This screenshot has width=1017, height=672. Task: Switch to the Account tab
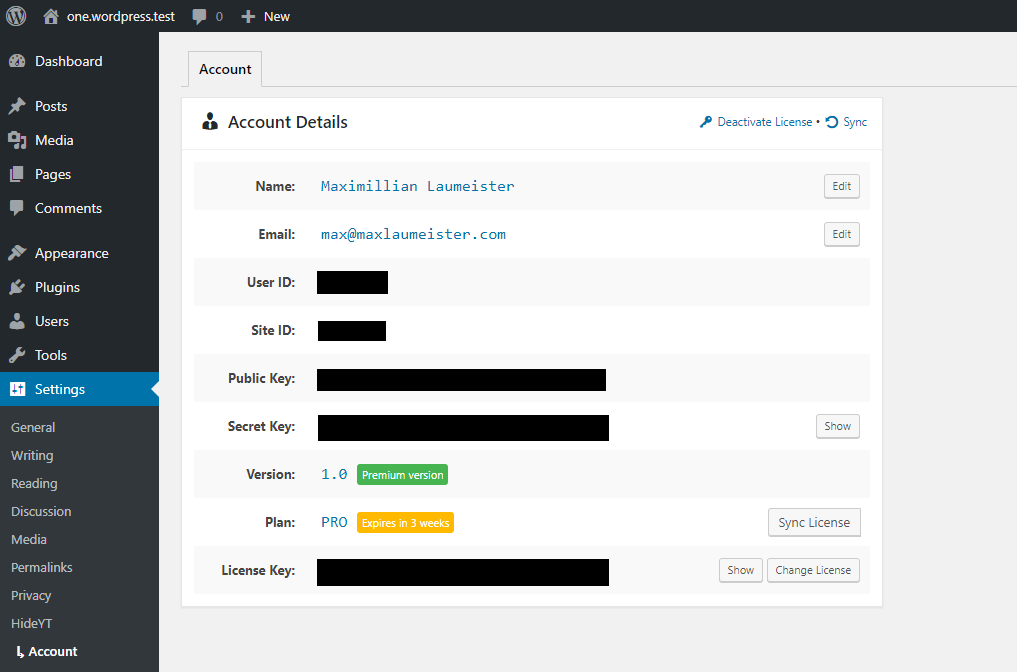click(224, 68)
